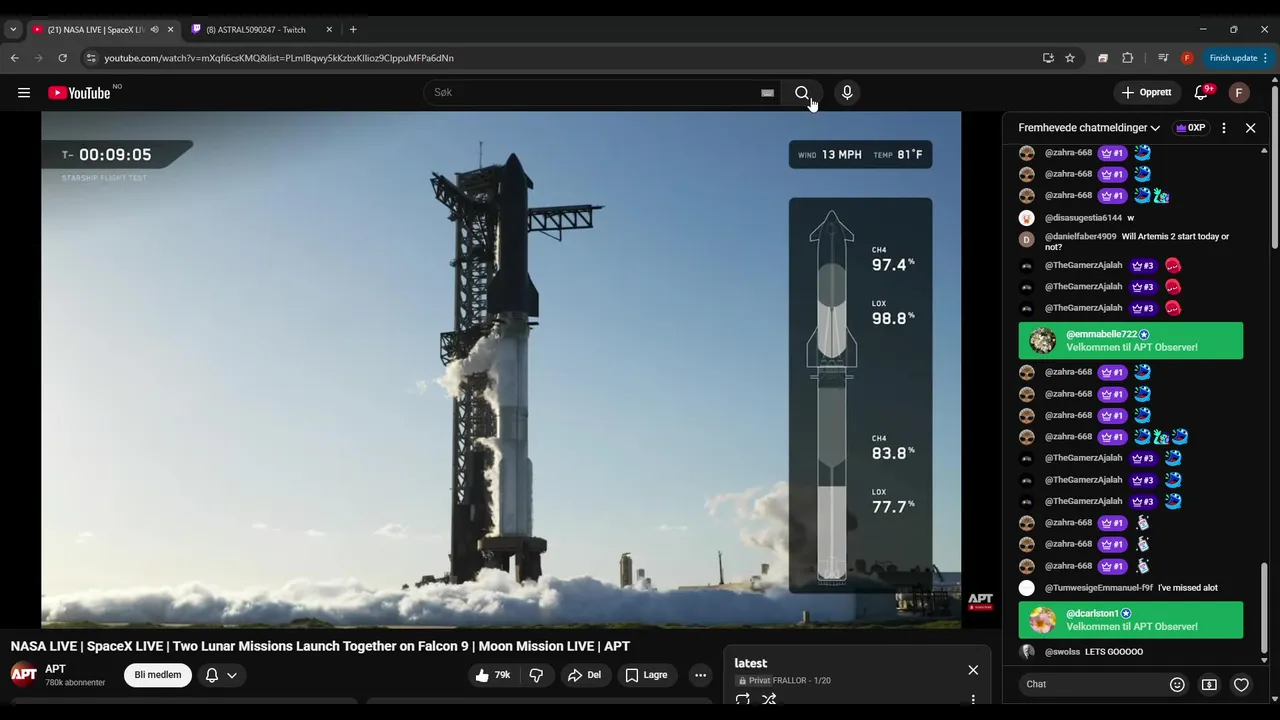Open the on-screen keyboard in search box

(x=767, y=93)
